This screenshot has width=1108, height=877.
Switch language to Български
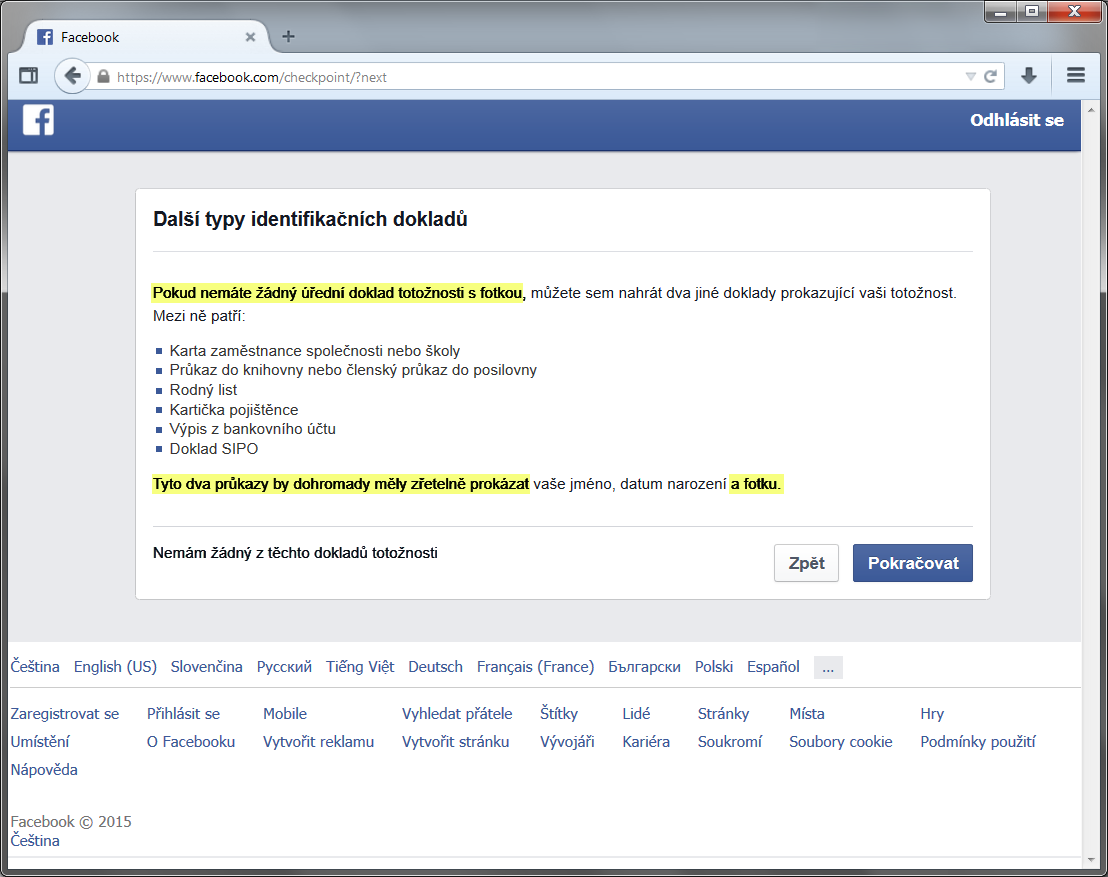[x=644, y=666]
